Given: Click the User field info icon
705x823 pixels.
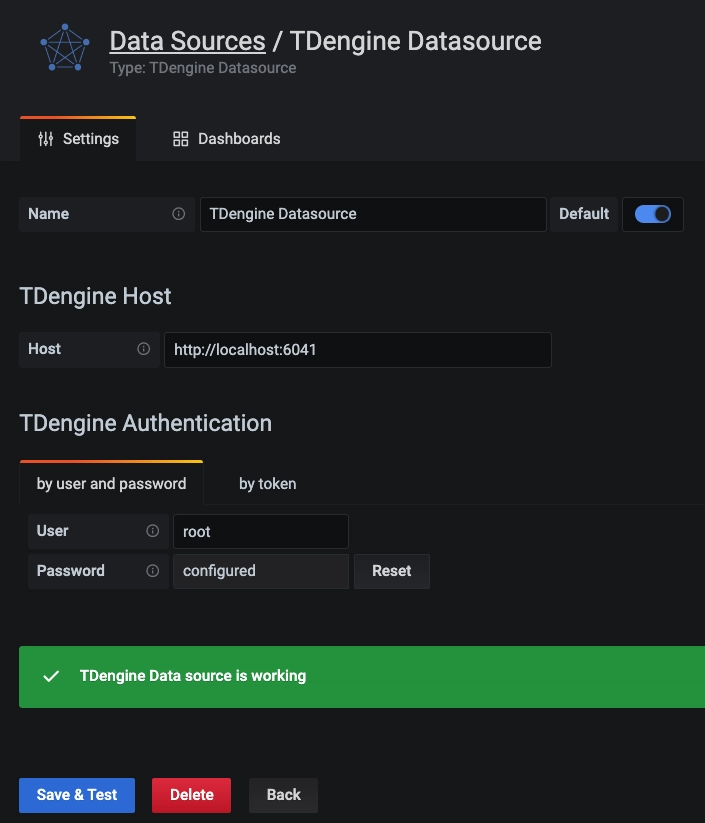Looking at the screenshot, I should (153, 531).
